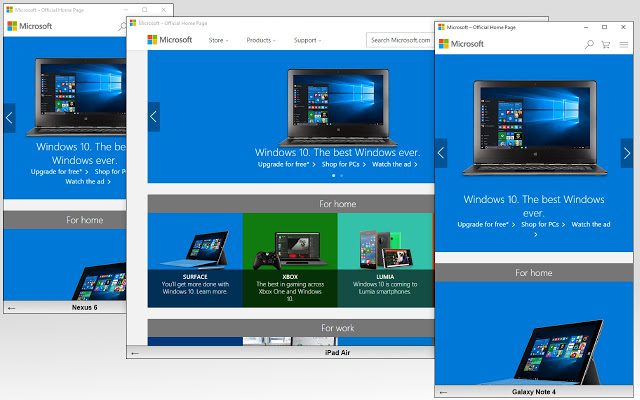Screen dimensions: 640x400
Task: Click Shop for PCs link in iPad Air window
Action: pyautogui.click(x=344, y=164)
